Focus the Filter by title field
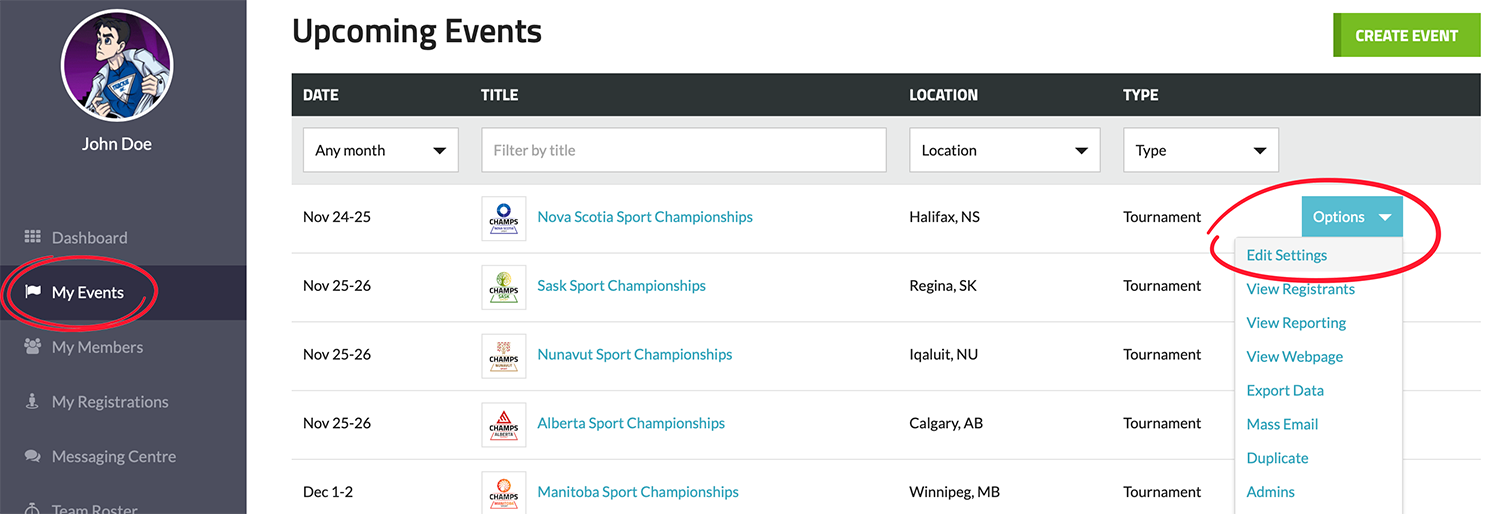Screen dimensions: 1500x514 683,150
